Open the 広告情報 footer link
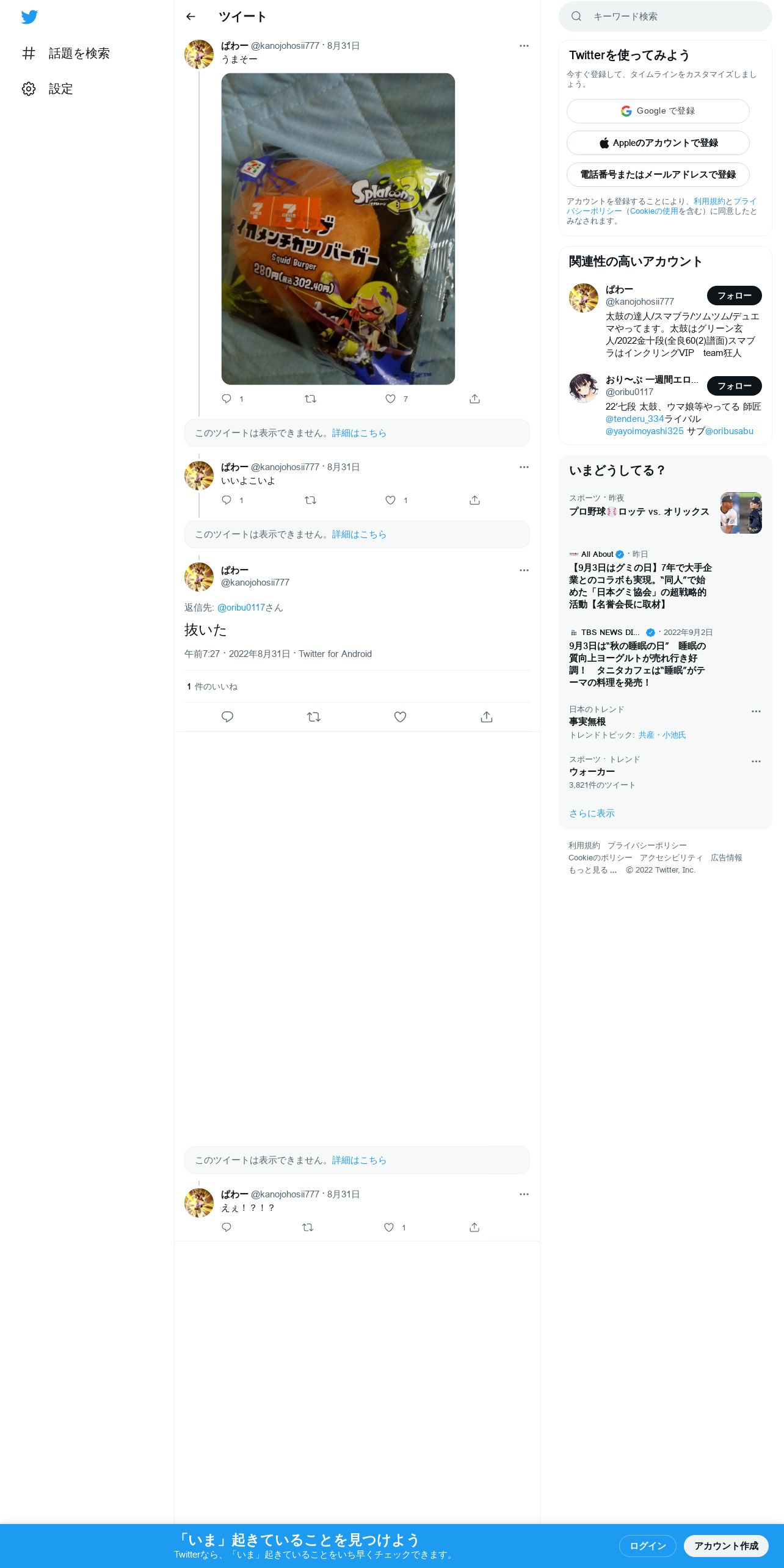Screen dimensions: 784x1568 [726, 858]
